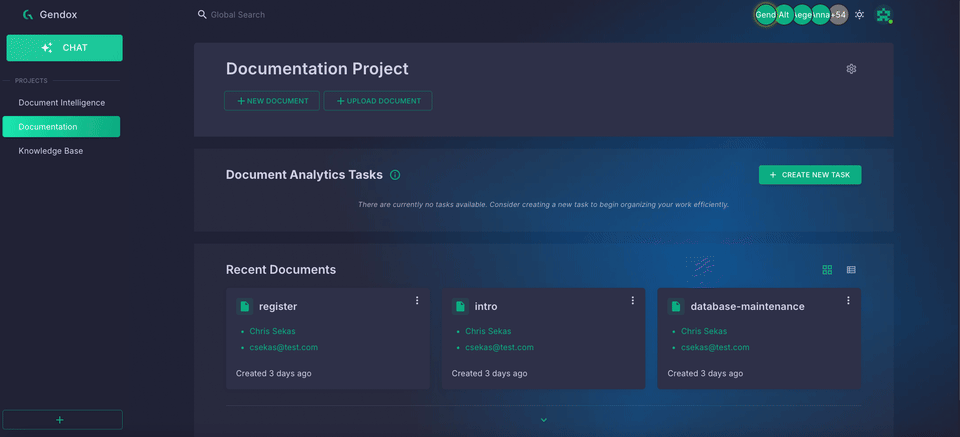Image resolution: width=960 pixels, height=437 pixels.
Task: Click NEW DOCUMENT button
Action: point(272,101)
